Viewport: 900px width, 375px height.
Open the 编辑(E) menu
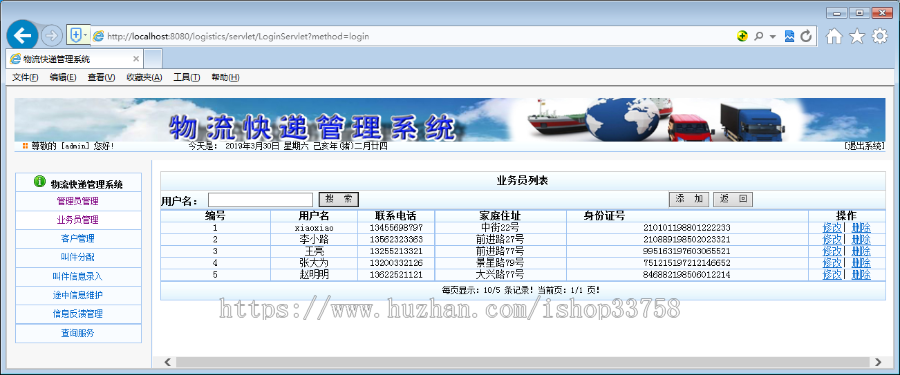tap(63, 78)
